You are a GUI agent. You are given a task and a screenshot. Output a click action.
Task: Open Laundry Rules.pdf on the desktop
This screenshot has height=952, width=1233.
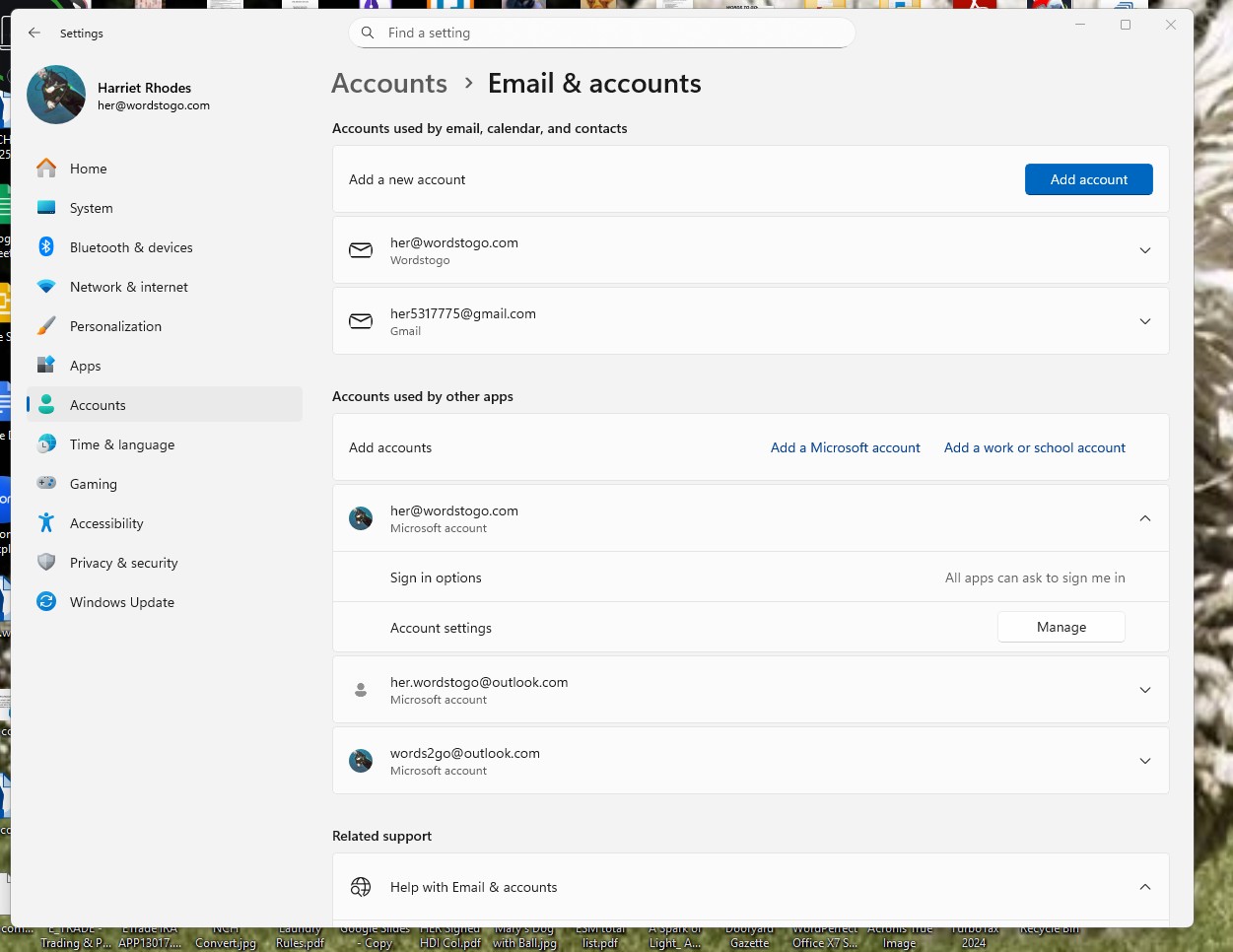click(x=301, y=935)
